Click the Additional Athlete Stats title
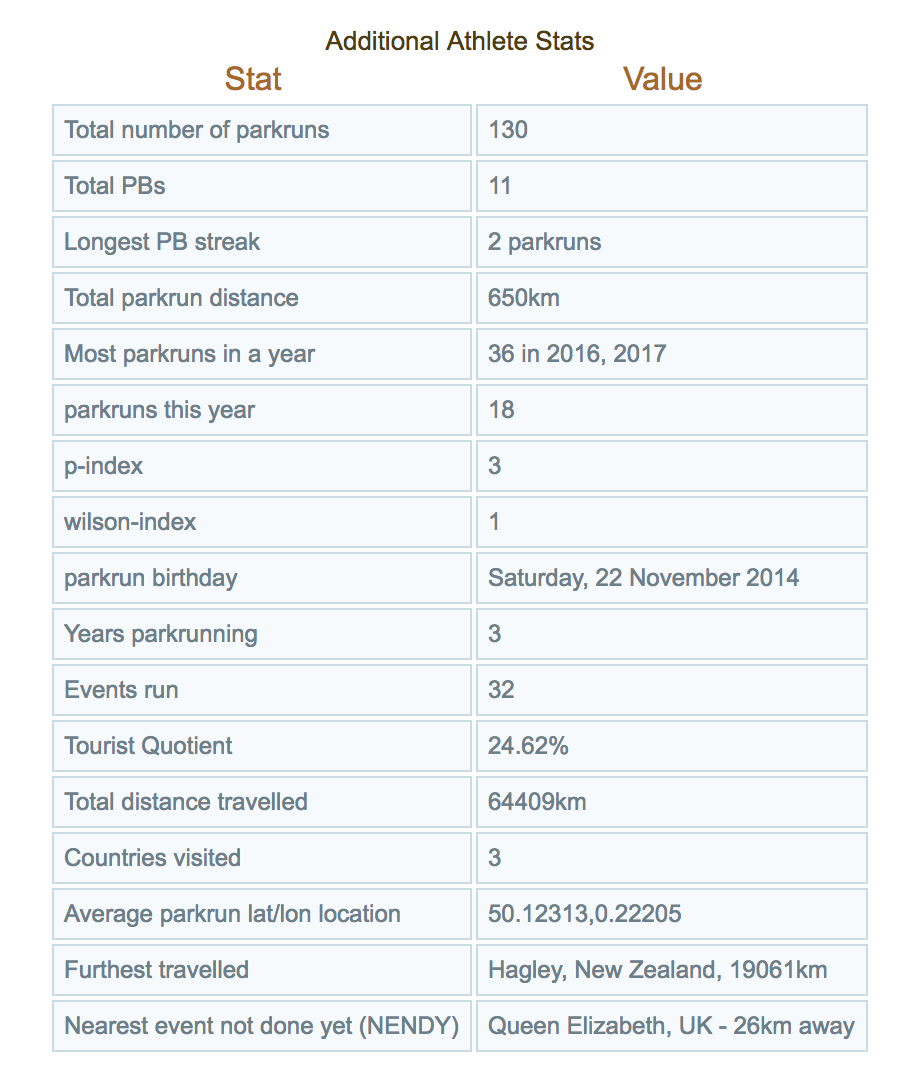Screen dimensions: 916x1084 point(460,41)
